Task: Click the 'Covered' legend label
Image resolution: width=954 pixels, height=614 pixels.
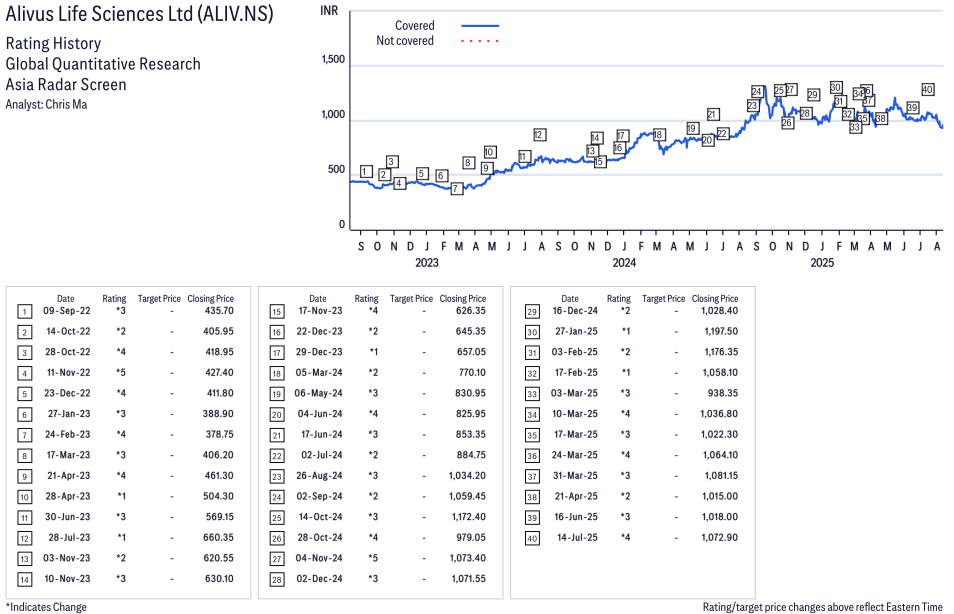Action: coord(414,26)
